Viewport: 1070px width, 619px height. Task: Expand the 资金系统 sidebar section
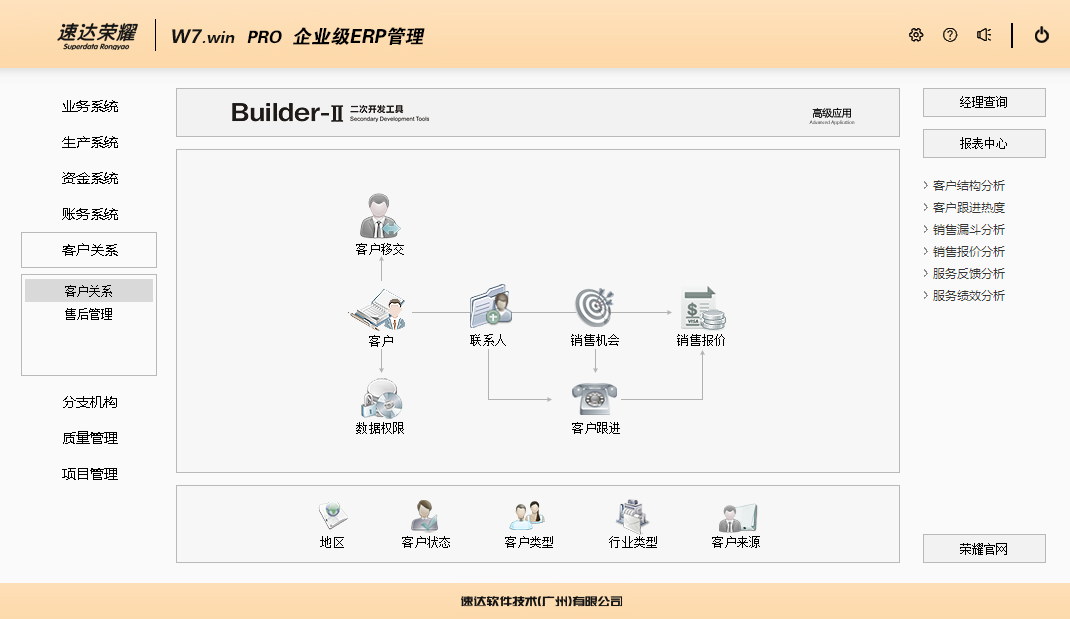point(89,178)
